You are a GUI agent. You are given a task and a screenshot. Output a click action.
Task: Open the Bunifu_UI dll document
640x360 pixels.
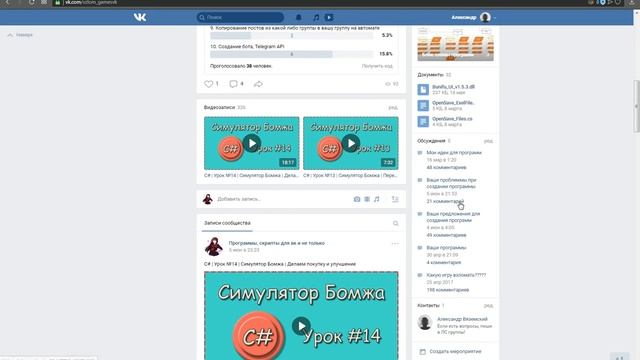pos(453,87)
